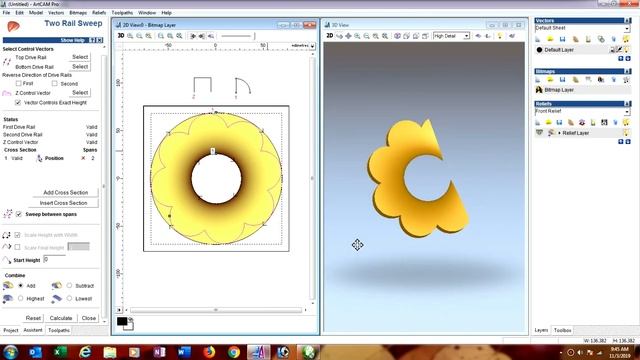Toggle Scale Height with Width checkbox
The height and width of the screenshot is (360, 640).
[x=18, y=235]
